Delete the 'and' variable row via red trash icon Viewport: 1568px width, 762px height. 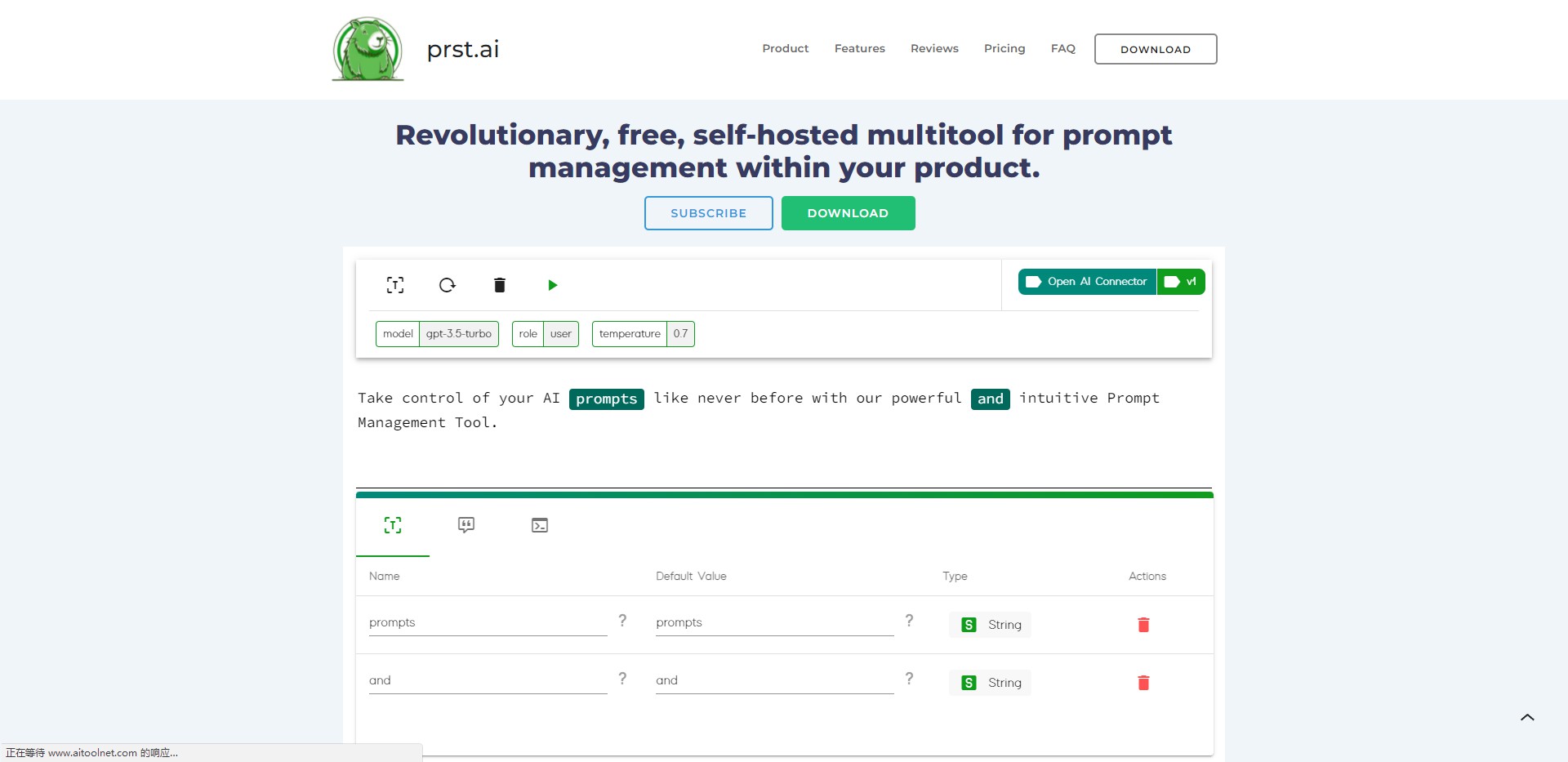tap(1144, 682)
